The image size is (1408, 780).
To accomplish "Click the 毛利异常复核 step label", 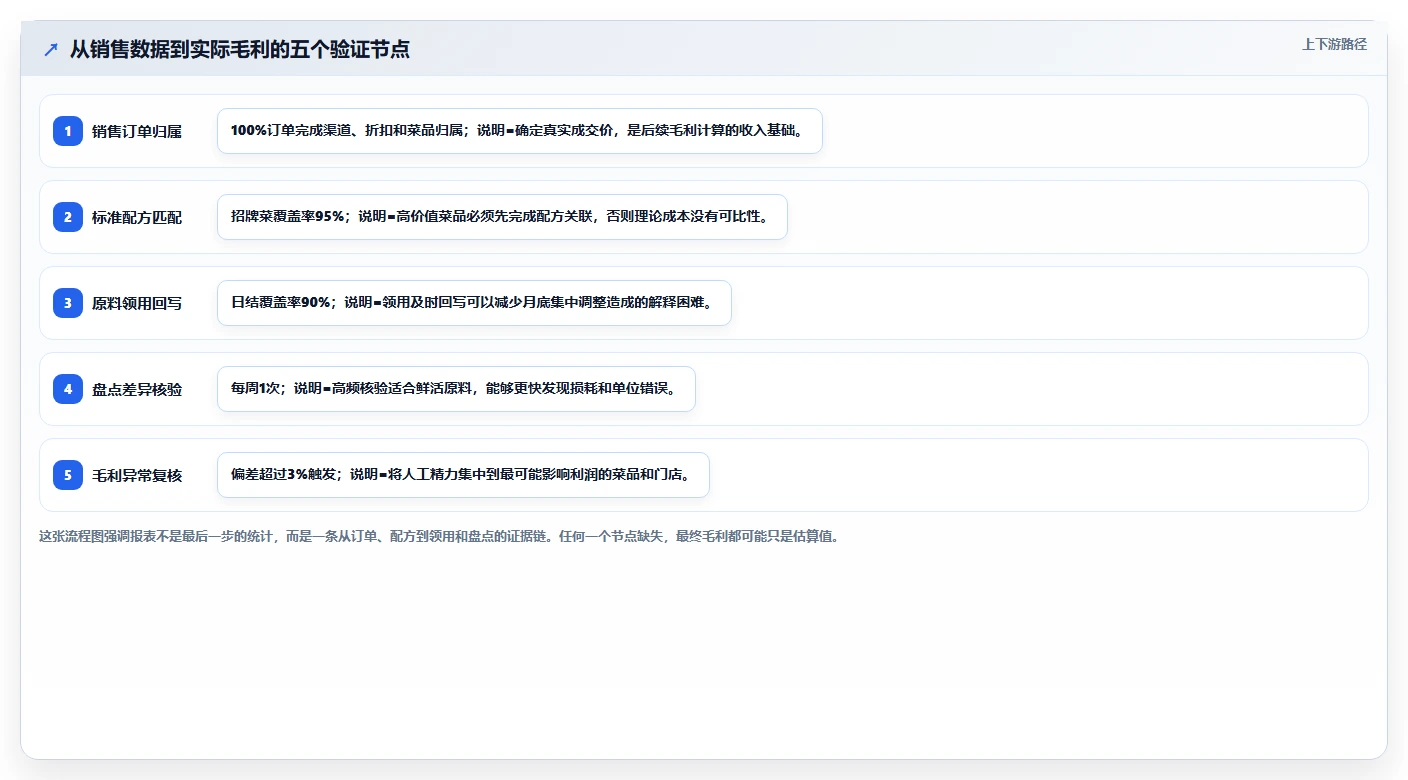I will 137,475.
